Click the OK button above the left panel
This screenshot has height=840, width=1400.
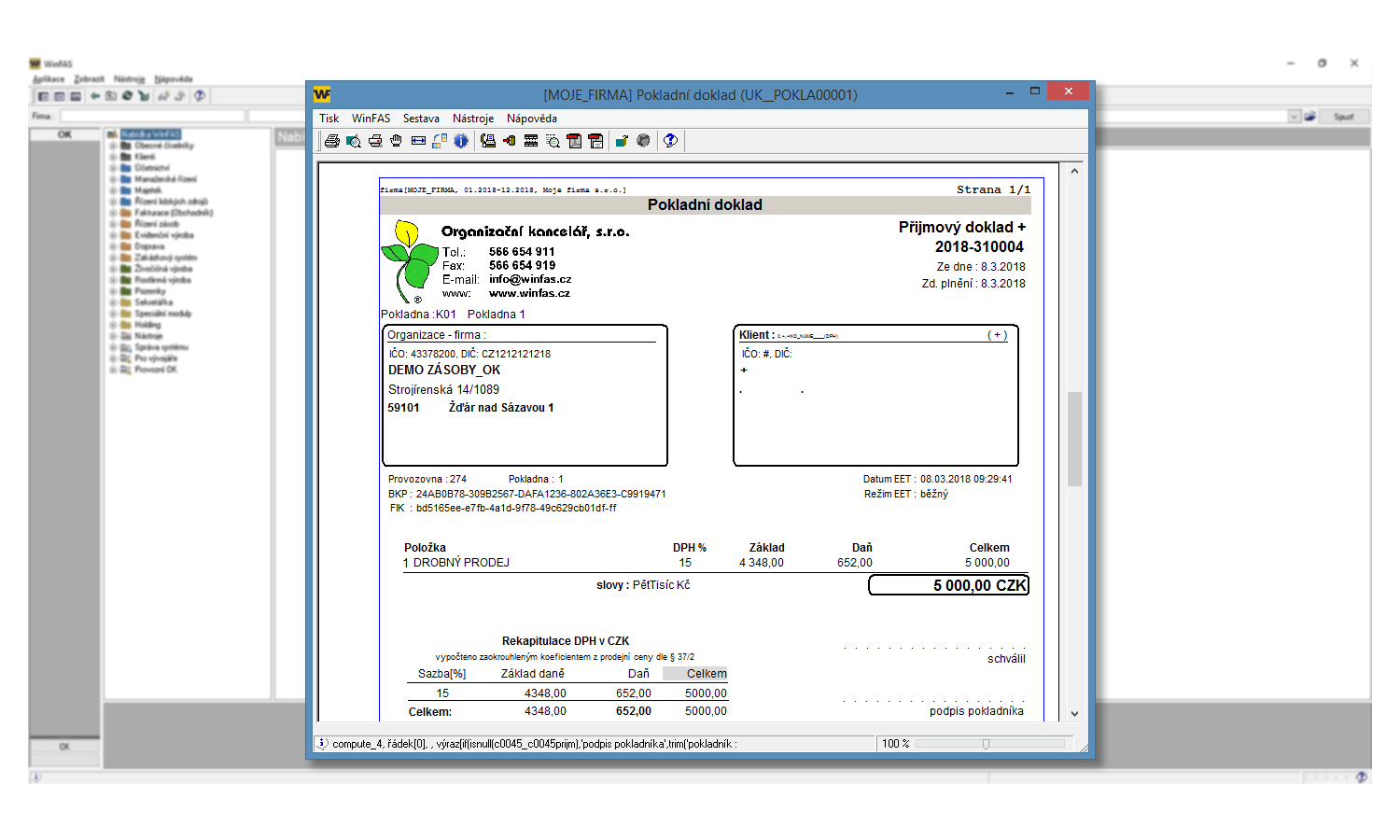point(64,134)
